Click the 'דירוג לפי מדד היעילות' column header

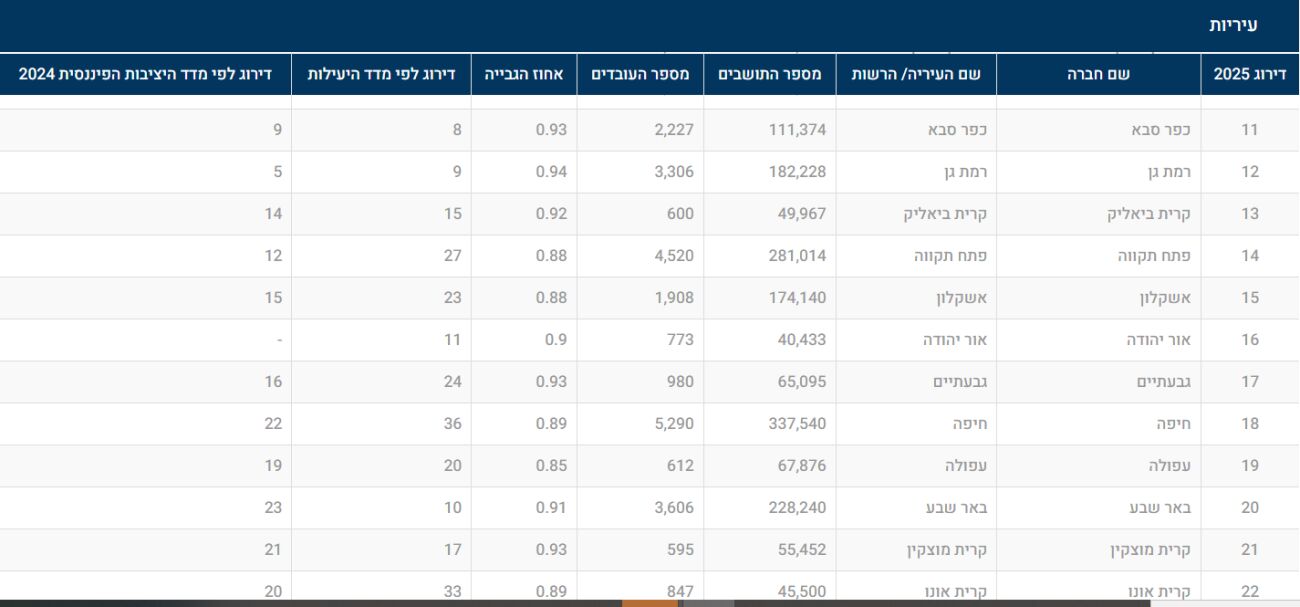(381, 74)
